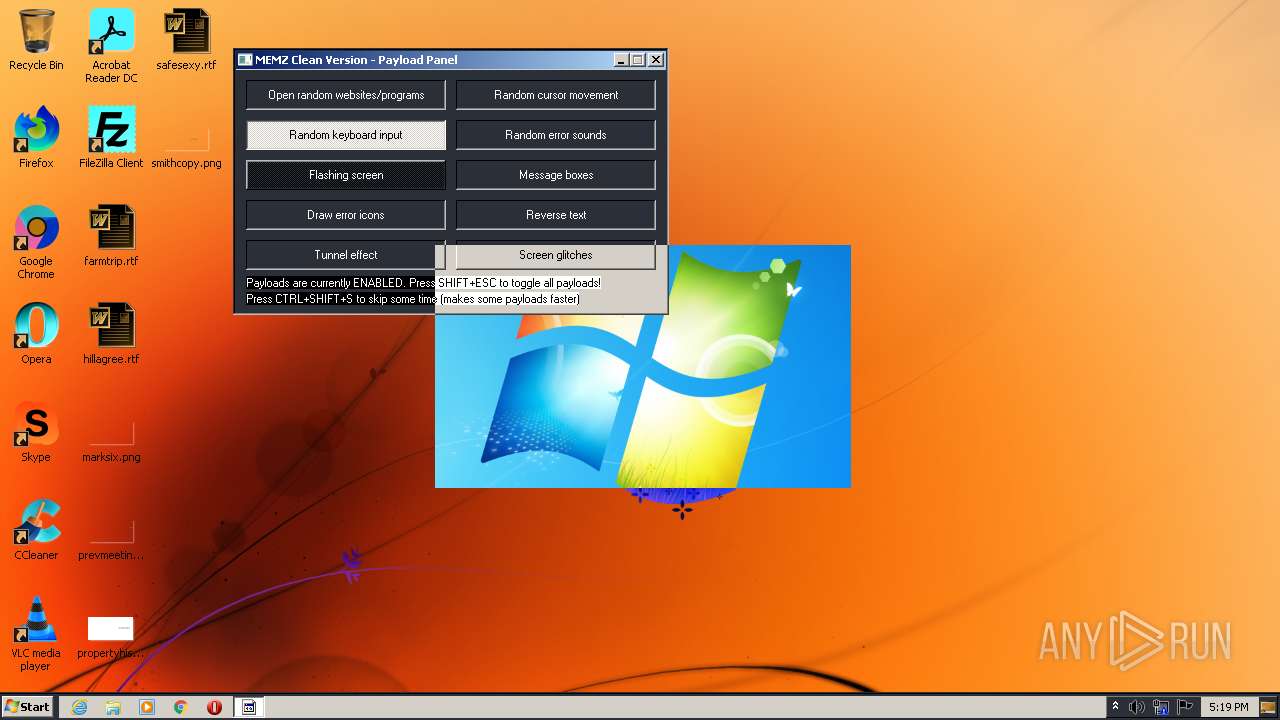Open Windows Explorer folder in taskbar
Screen dimensions: 1280x720
[x=113, y=707]
